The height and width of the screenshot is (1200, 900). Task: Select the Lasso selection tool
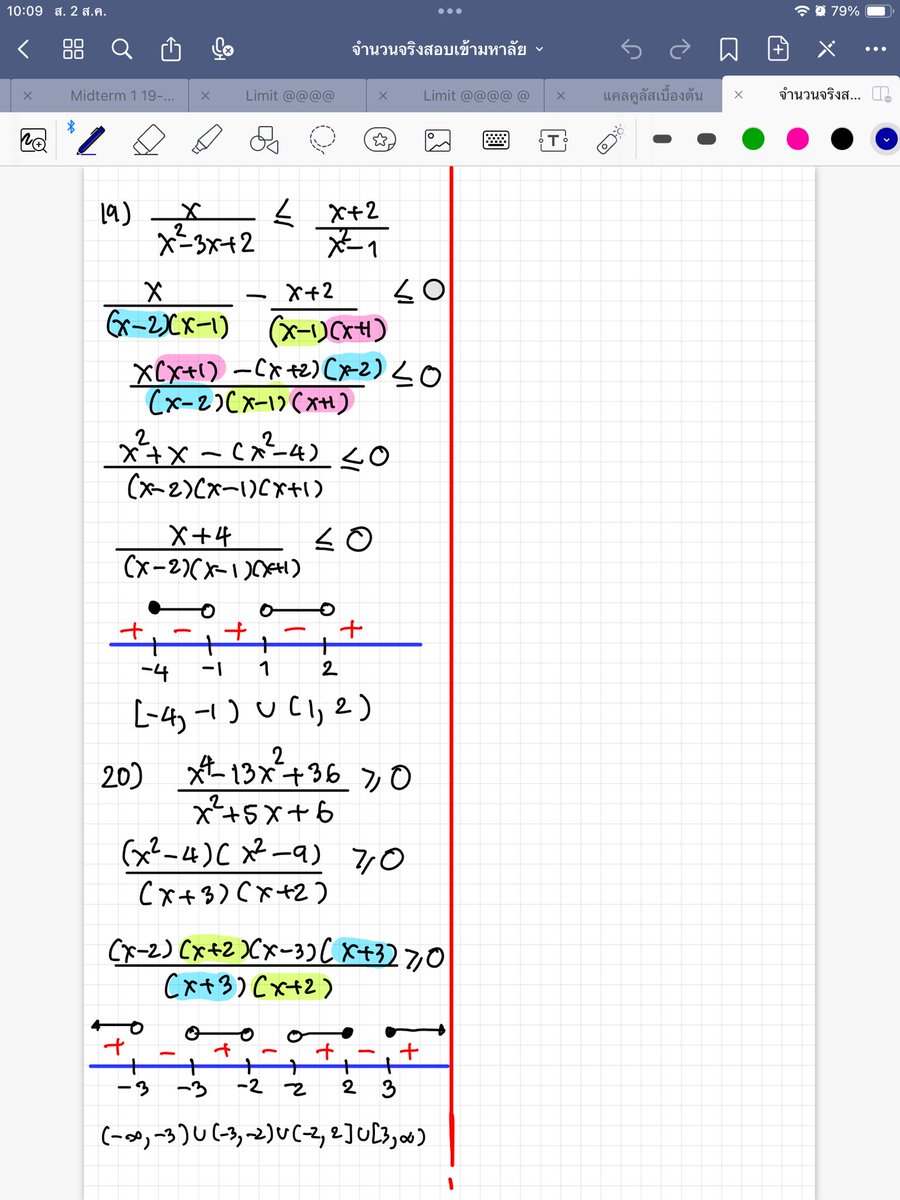pyautogui.click(x=321, y=140)
